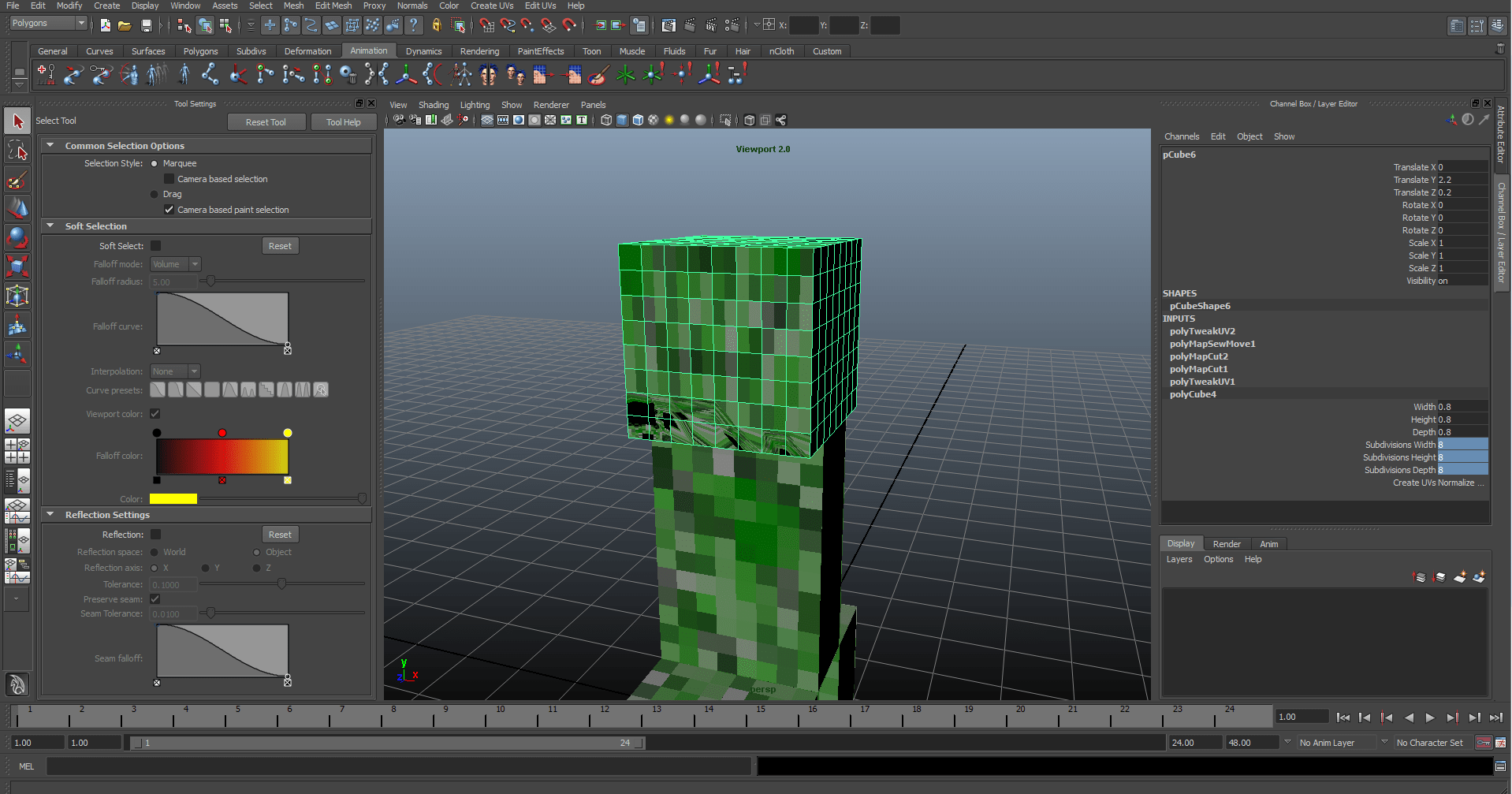Open the Interpolation None dropdown
The height and width of the screenshot is (794, 1512).
(175, 371)
